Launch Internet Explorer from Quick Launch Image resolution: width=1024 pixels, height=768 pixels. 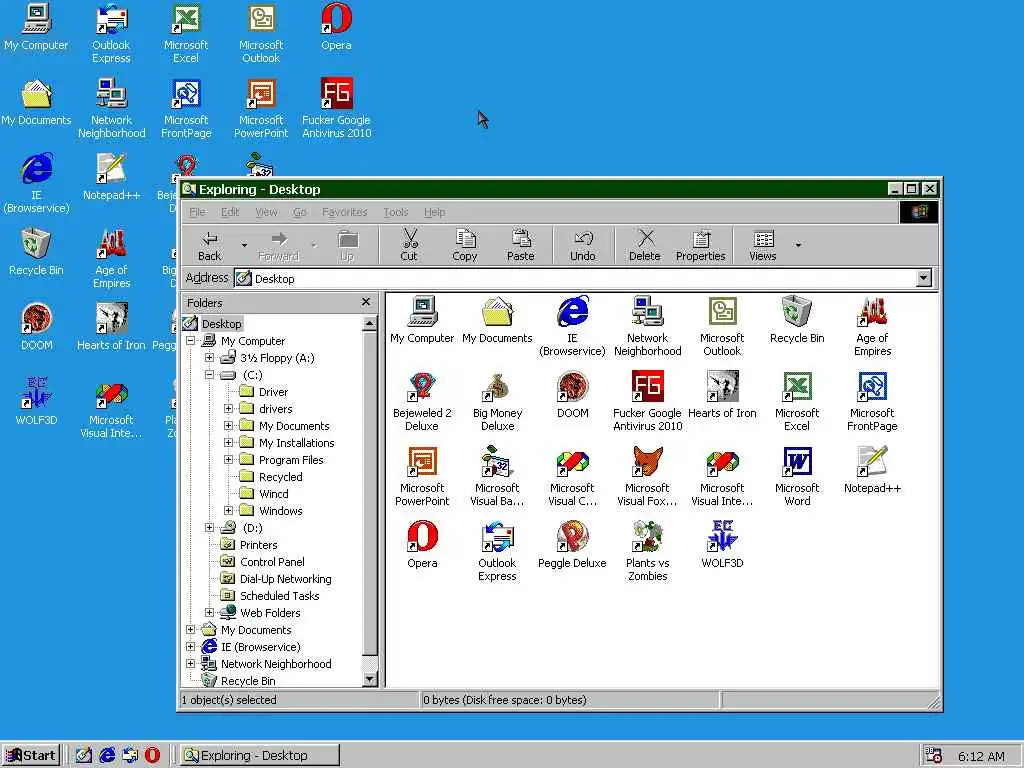(x=107, y=756)
